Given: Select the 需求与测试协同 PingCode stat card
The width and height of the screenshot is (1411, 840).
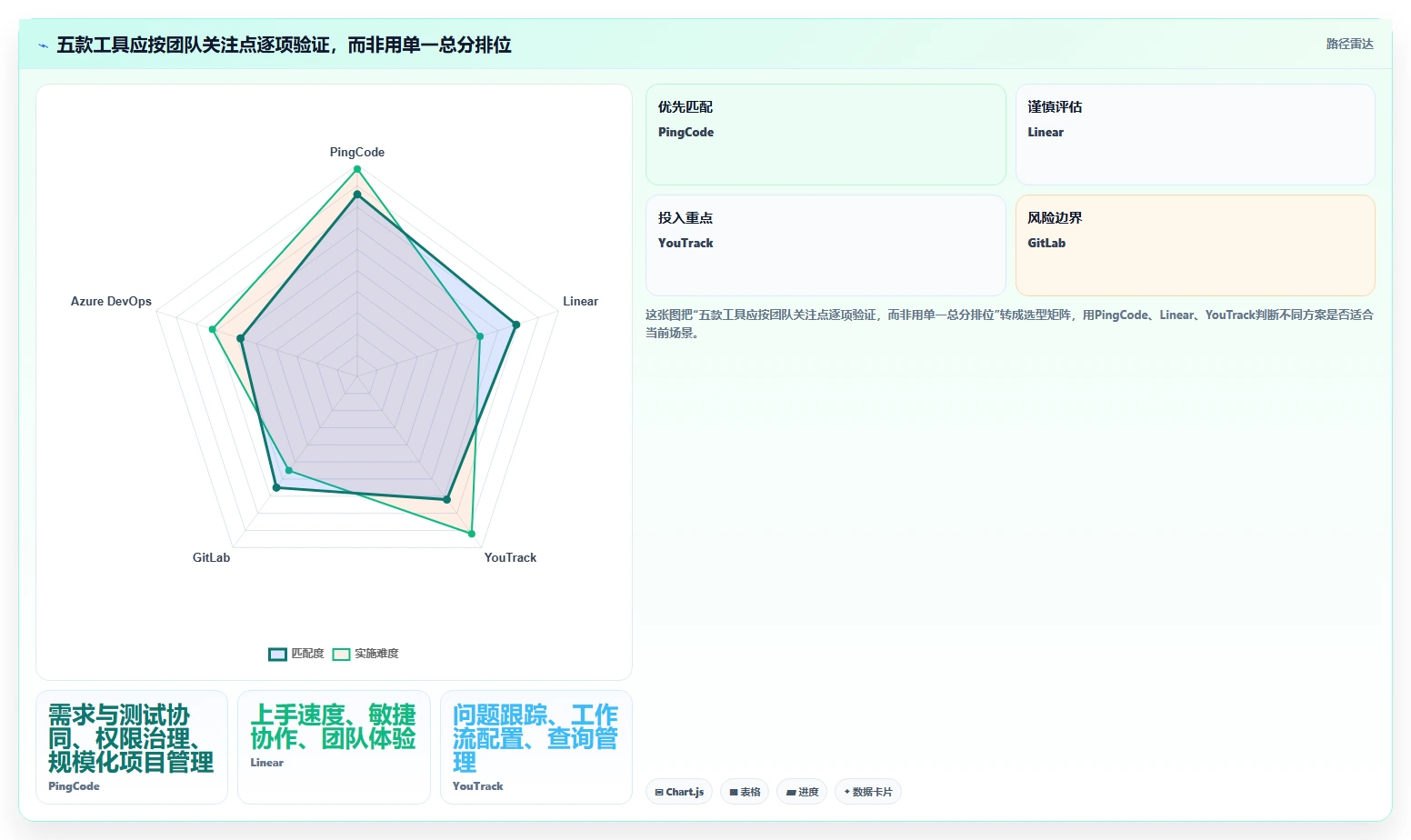Looking at the screenshot, I should click(x=132, y=747).
